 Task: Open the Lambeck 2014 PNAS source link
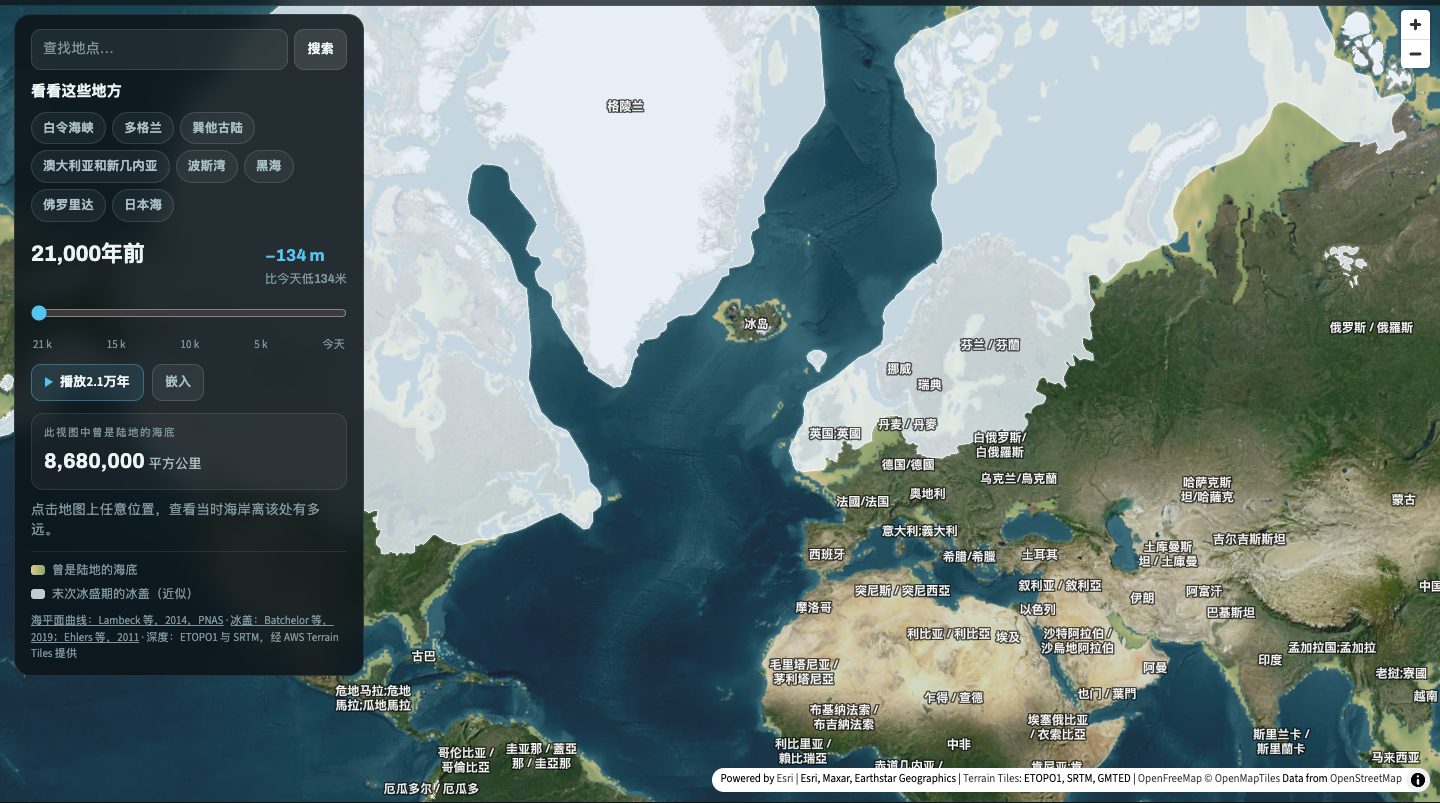127,620
